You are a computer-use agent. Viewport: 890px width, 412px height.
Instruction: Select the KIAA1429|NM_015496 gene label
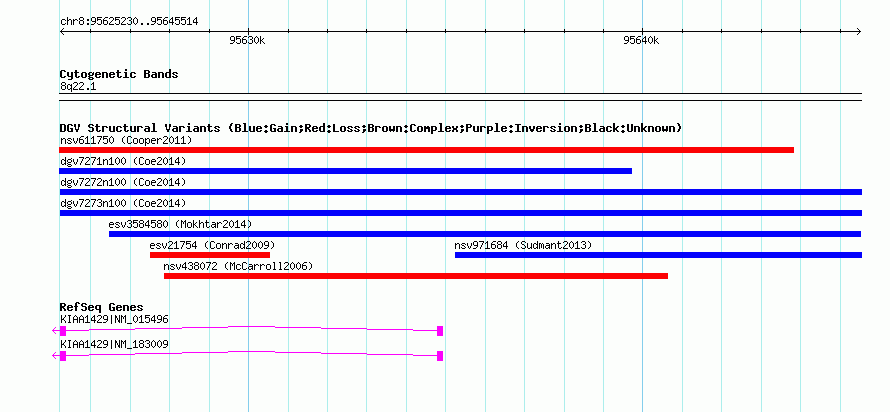tap(114, 319)
